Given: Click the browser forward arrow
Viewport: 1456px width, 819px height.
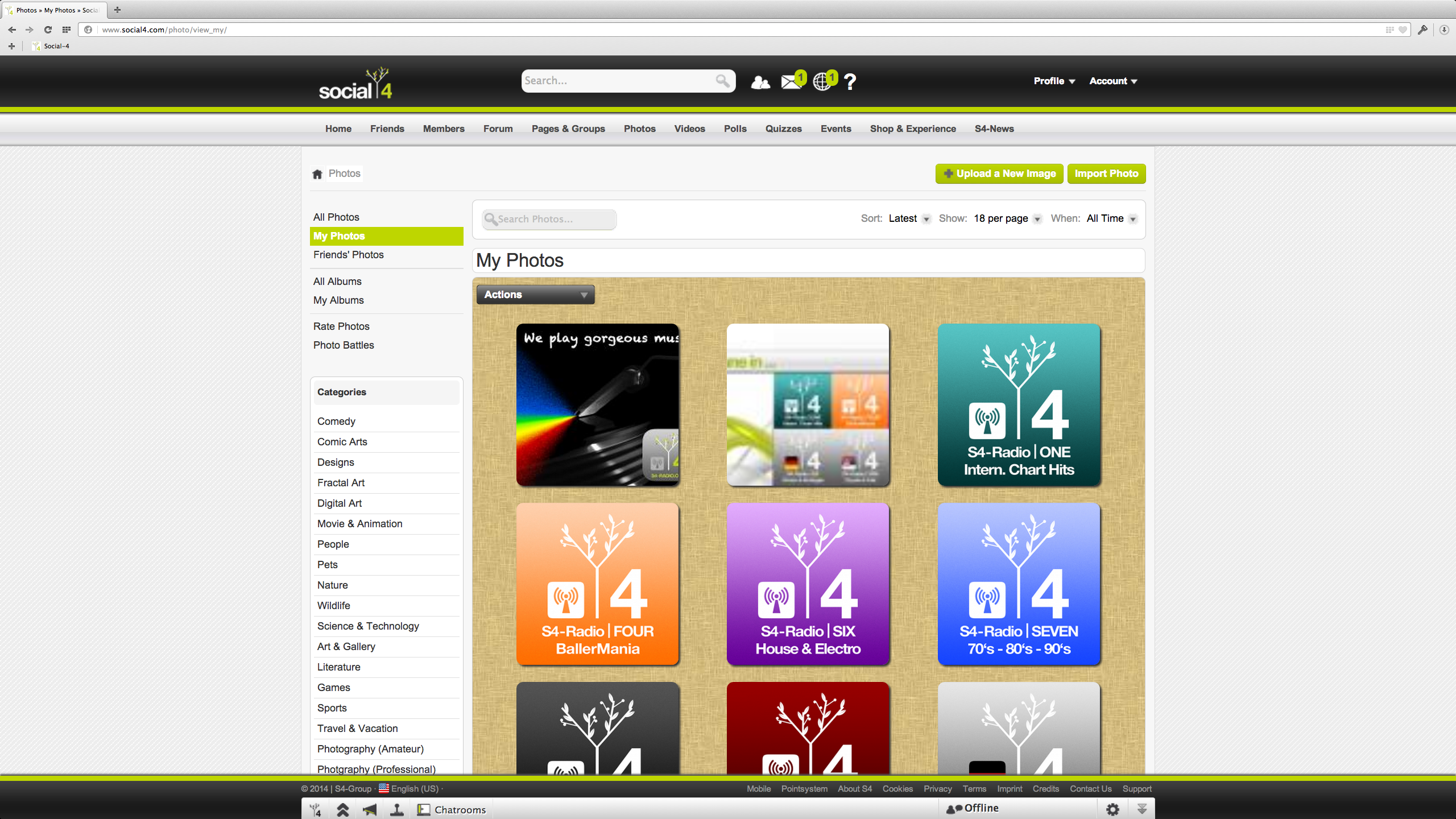Looking at the screenshot, I should tap(30, 30).
